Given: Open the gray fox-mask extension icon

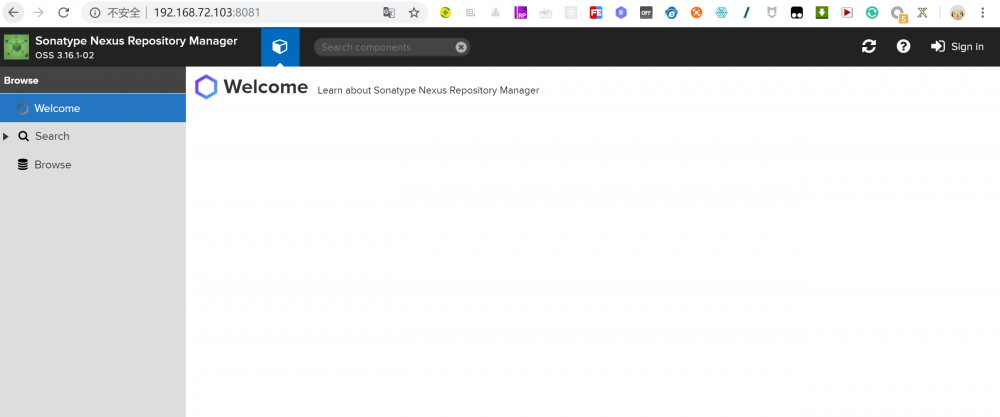Looking at the screenshot, I should coord(772,12).
